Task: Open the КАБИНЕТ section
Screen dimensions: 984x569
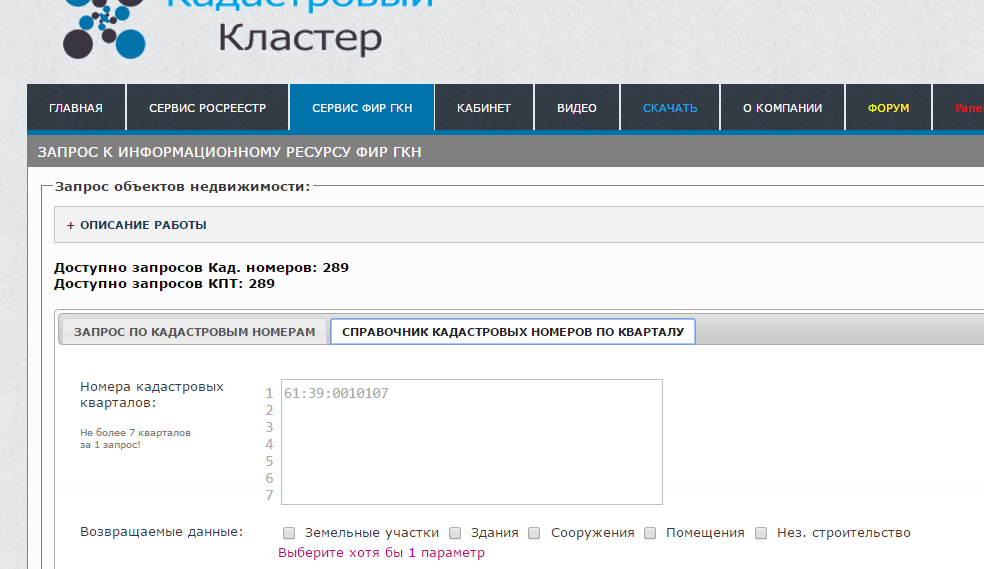Action: coord(484,108)
